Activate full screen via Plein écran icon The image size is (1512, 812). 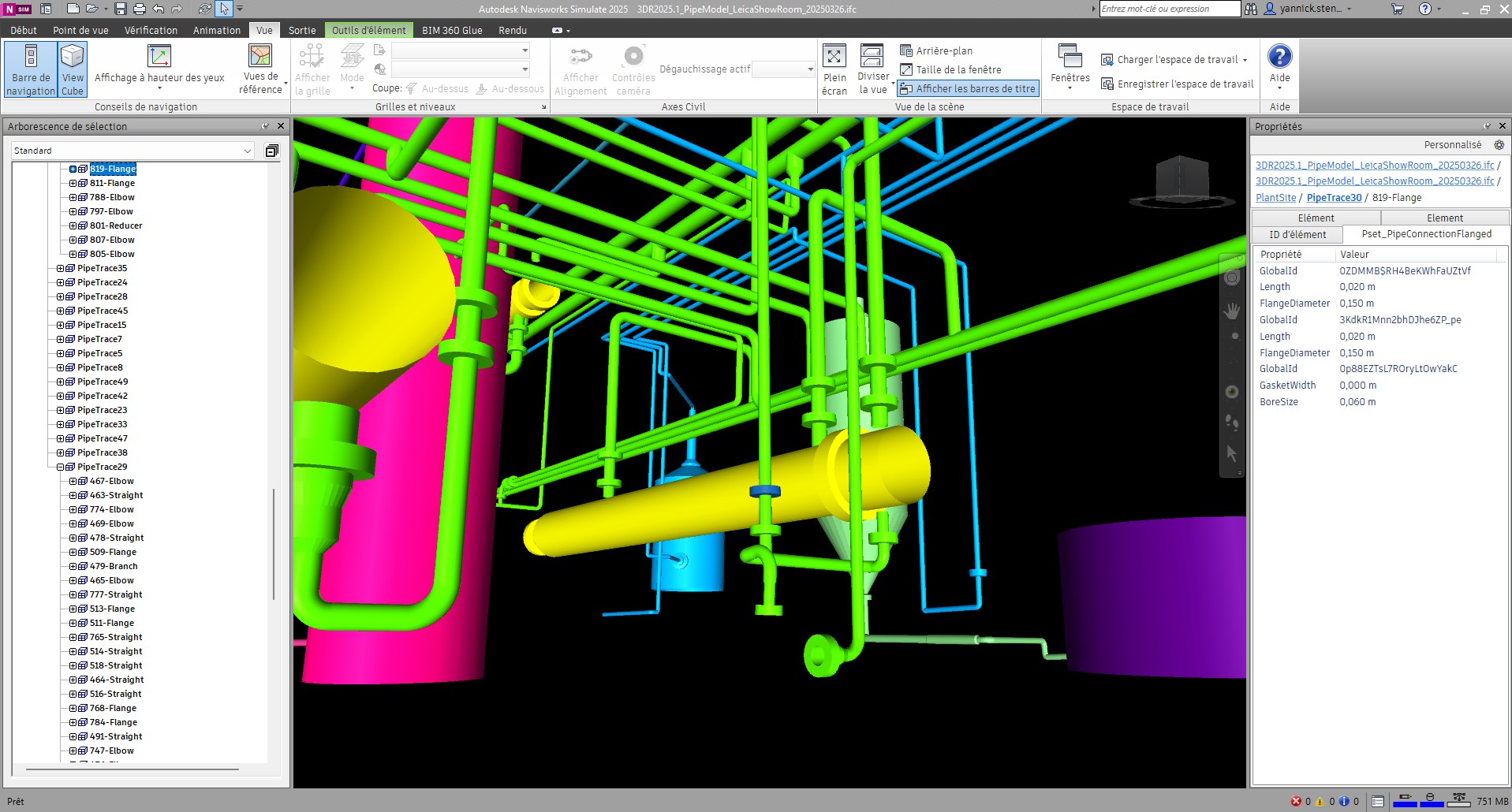coord(834,67)
